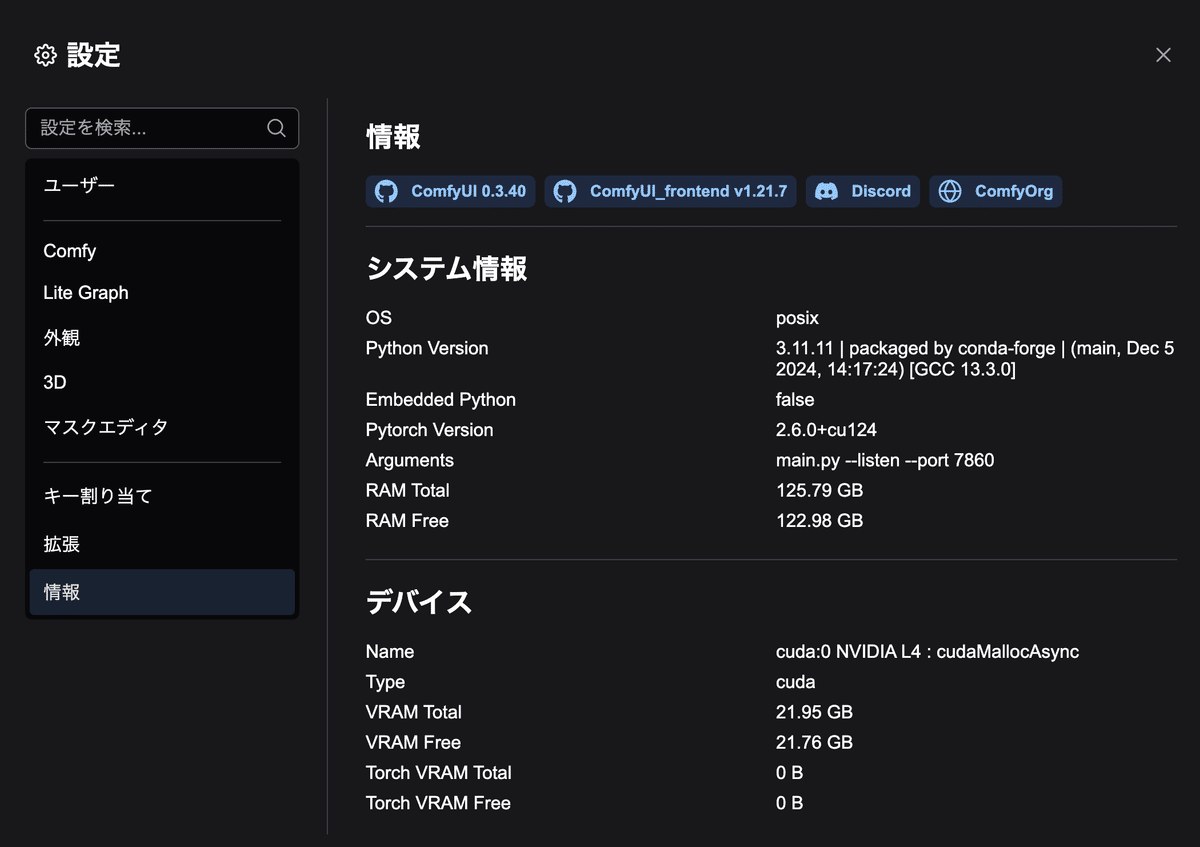Click the device name cuda:0 NVIDIA L4
The height and width of the screenshot is (847, 1200).
tap(927, 651)
